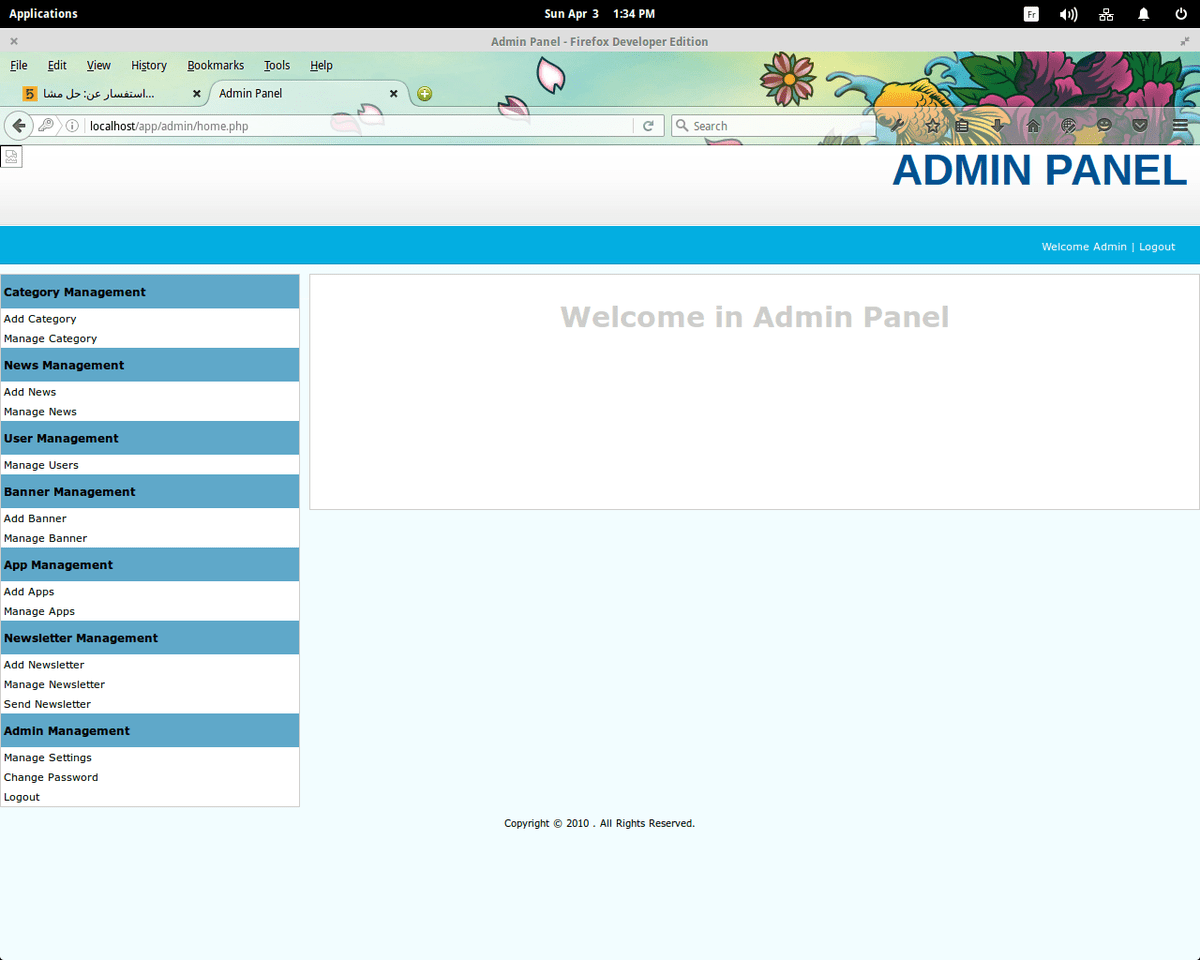The width and height of the screenshot is (1200, 960).
Task: Click the key icon in the address bar
Action: pos(46,126)
